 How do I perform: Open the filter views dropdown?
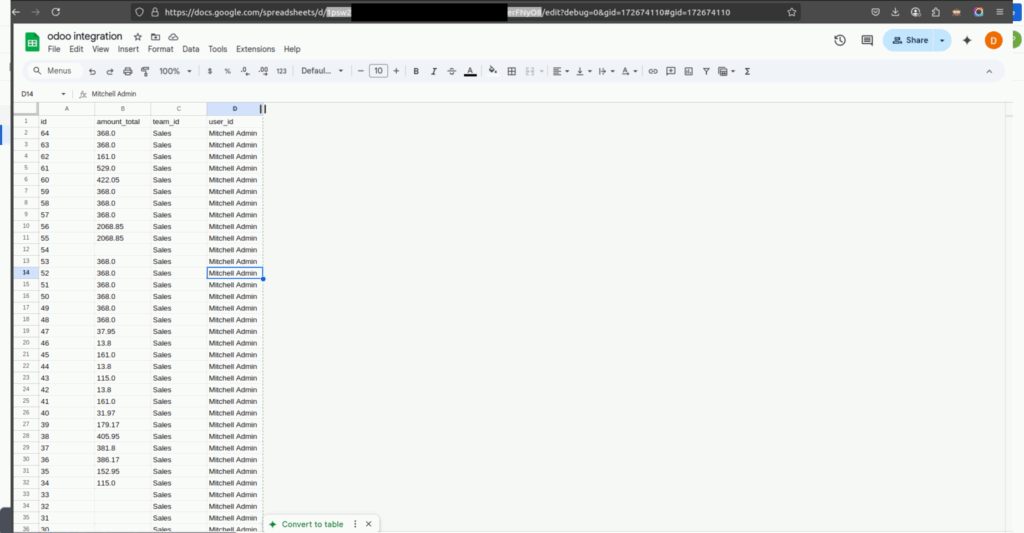click(x=726, y=71)
